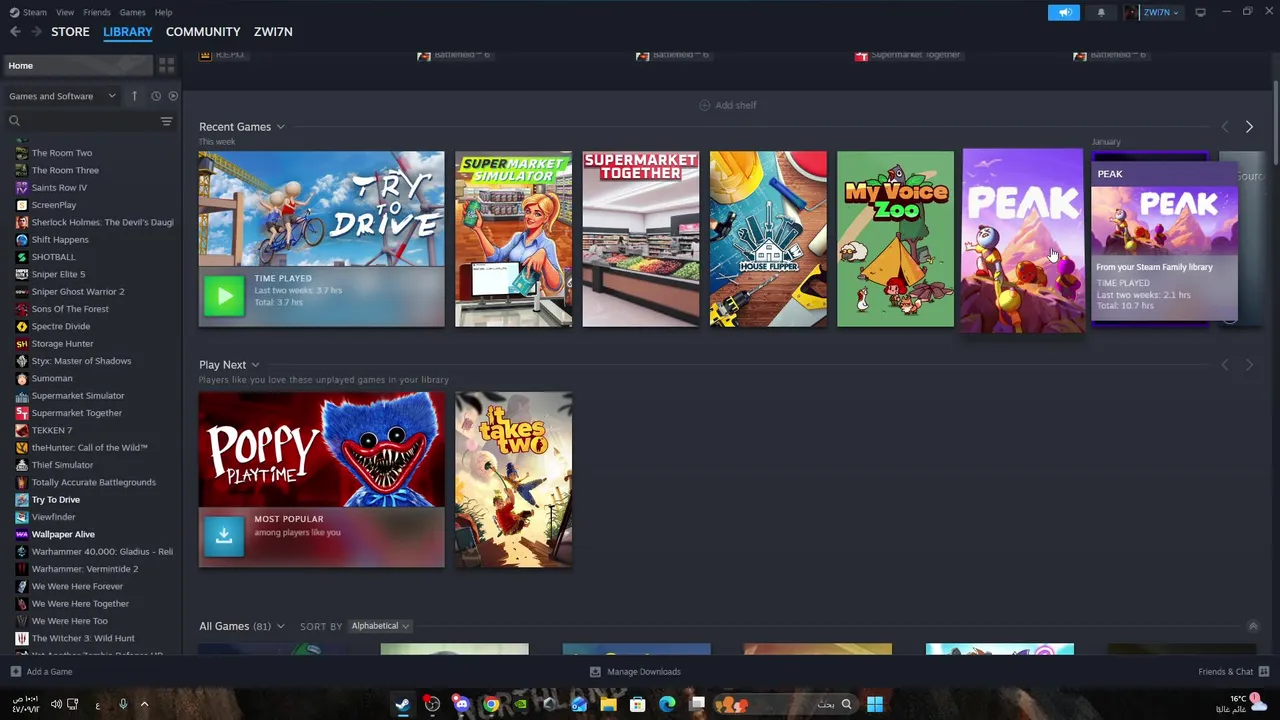This screenshot has height=720, width=1280.
Task: Click the TEKKEN 7 icon in the sidebar
Action: (x=21, y=430)
